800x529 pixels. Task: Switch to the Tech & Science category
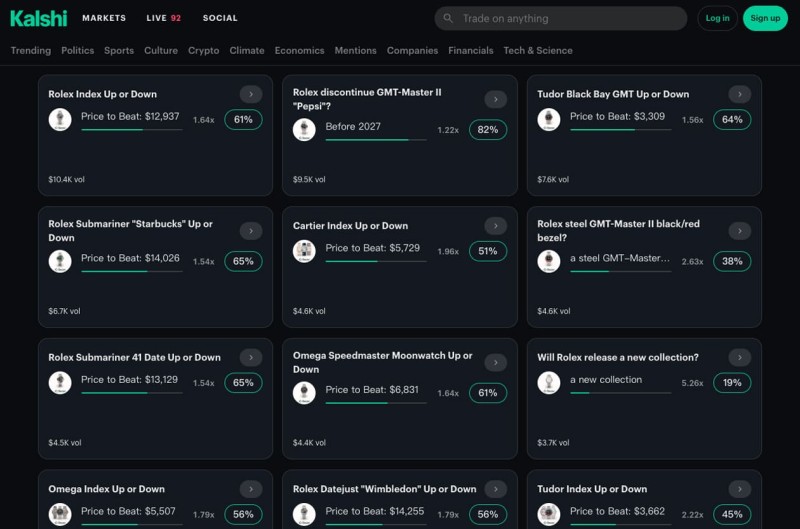[x=538, y=50]
